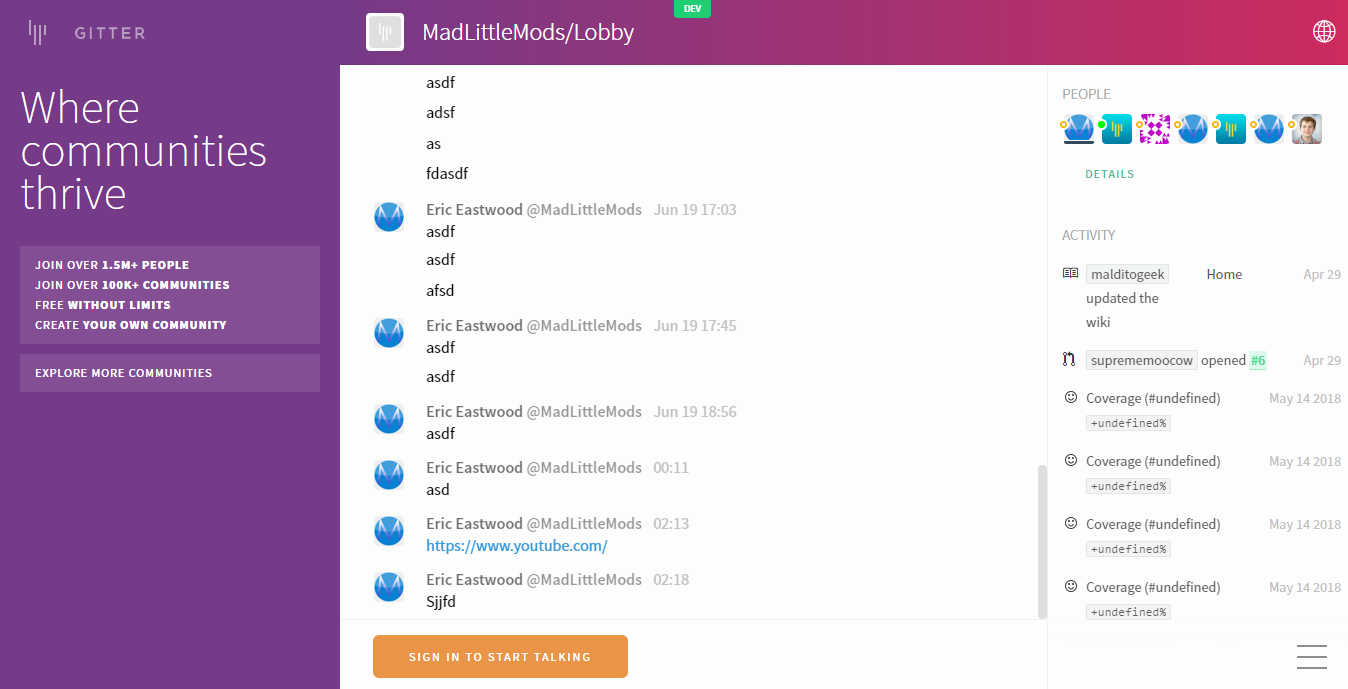The height and width of the screenshot is (689, 1348).
Task: Click the MadLittleMods/Lobby room title
Action: pos(528,32)
